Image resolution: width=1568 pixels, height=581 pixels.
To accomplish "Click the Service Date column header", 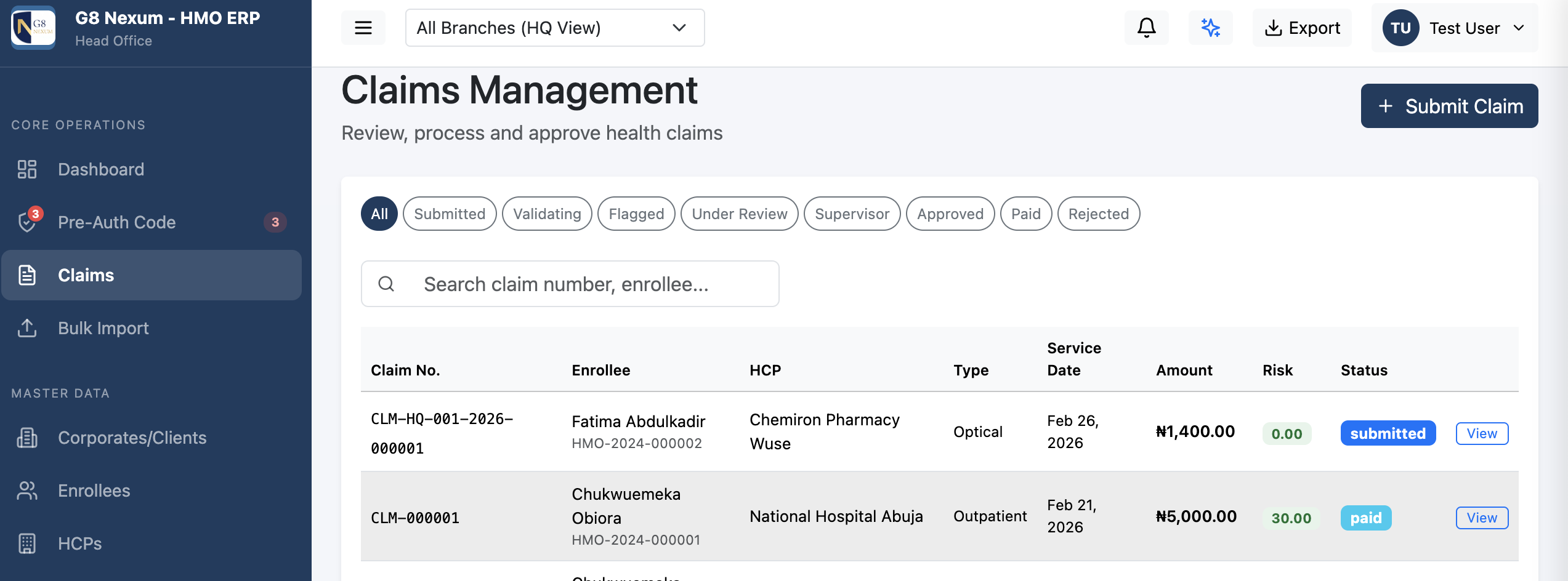I will pyautogui.click(x=1074, y=359).
